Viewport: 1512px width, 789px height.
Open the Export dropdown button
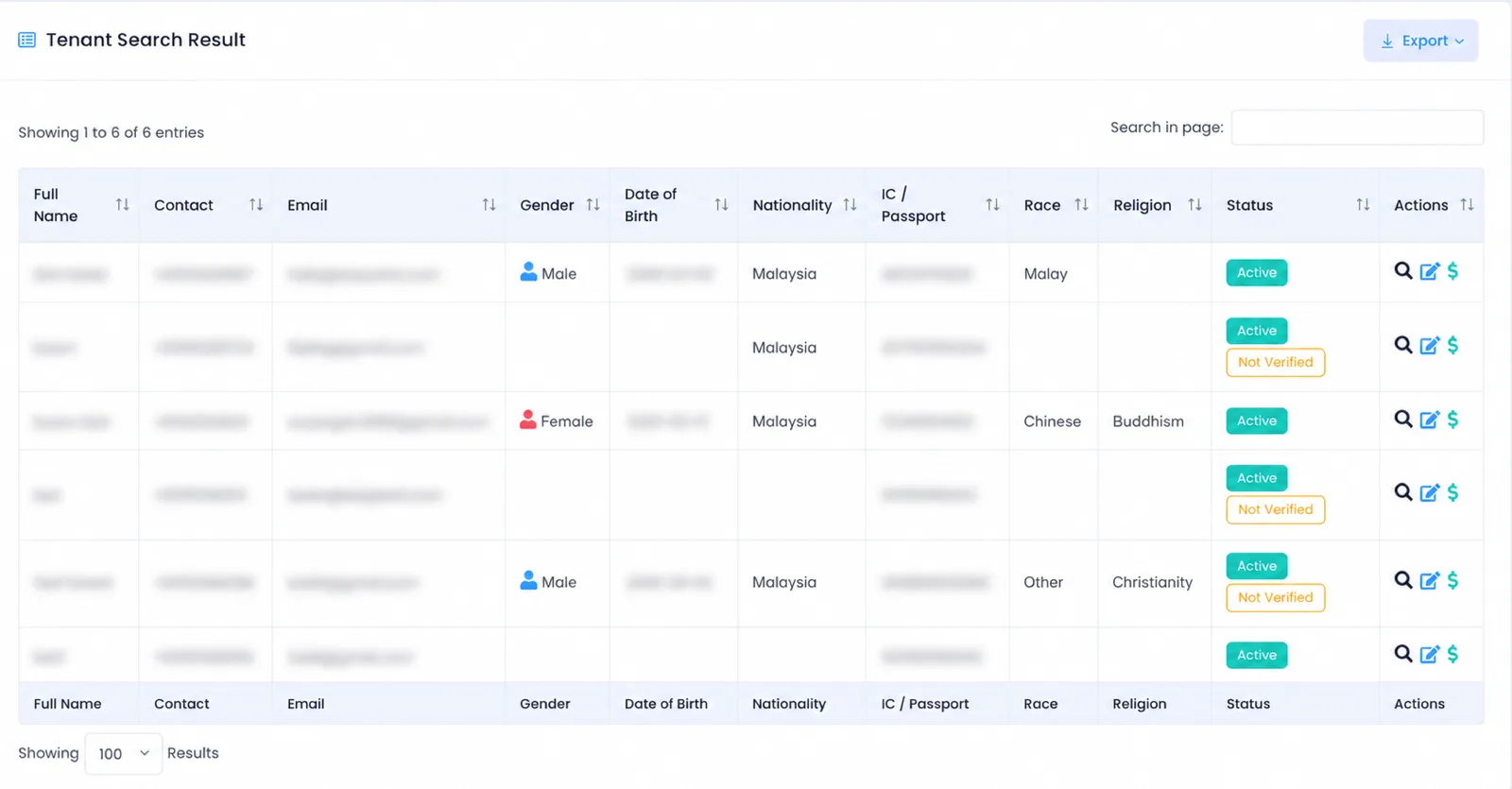1420,41
